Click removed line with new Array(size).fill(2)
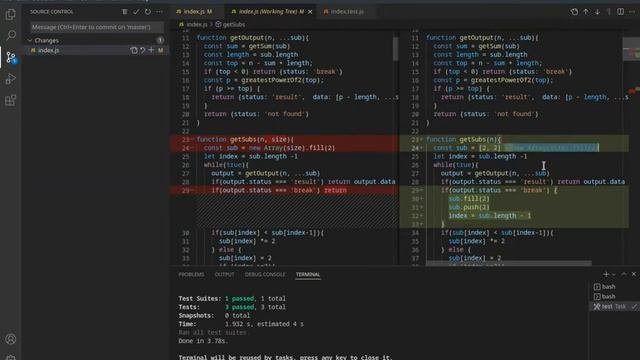Screen dimensions: 640x360 (269, 148)
